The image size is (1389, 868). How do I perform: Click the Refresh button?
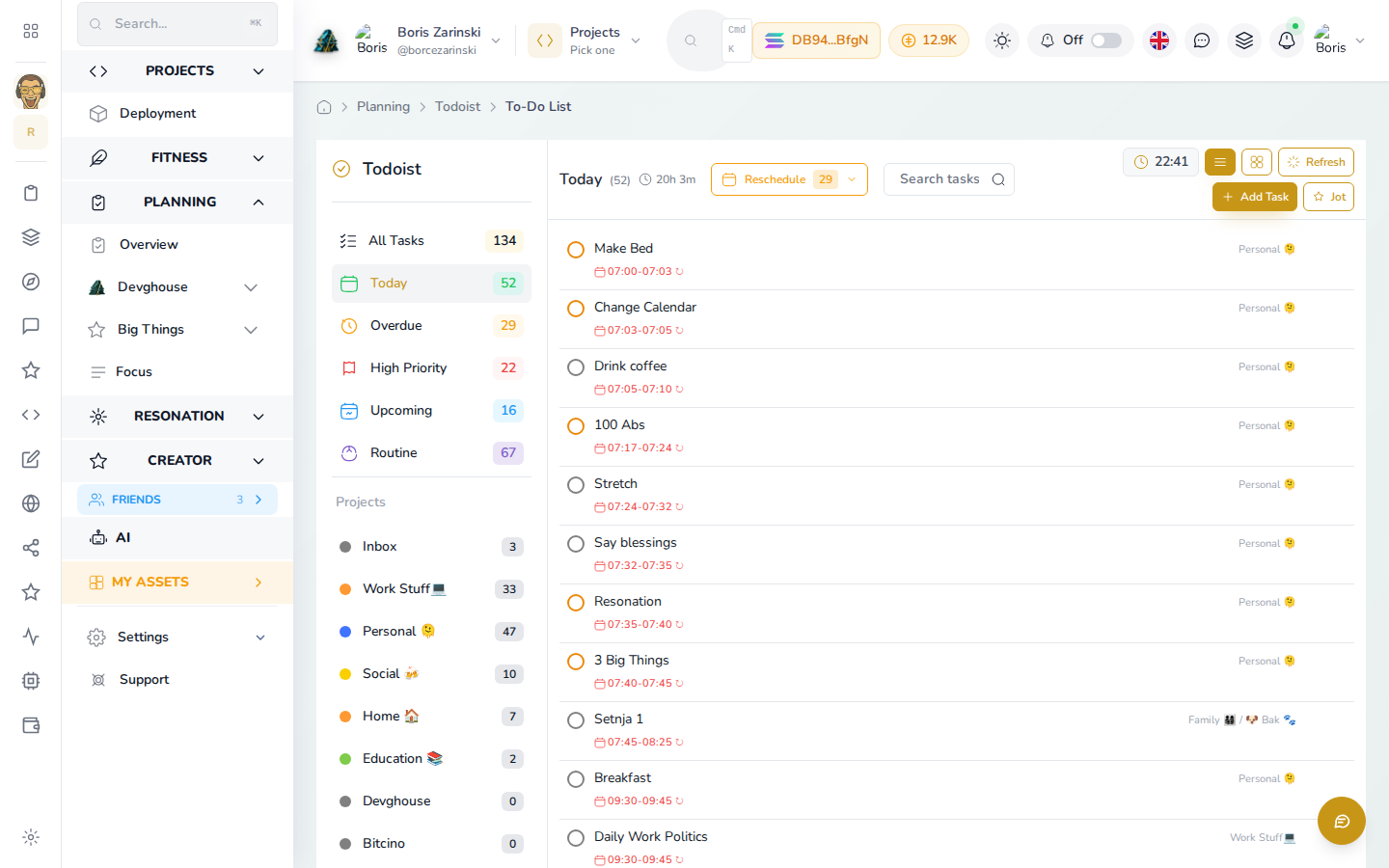point(1316,162)
